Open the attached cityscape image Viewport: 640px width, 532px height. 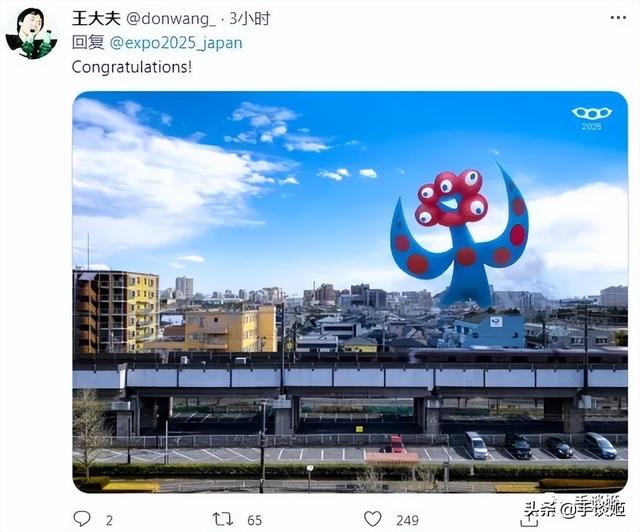click(350, 292)
